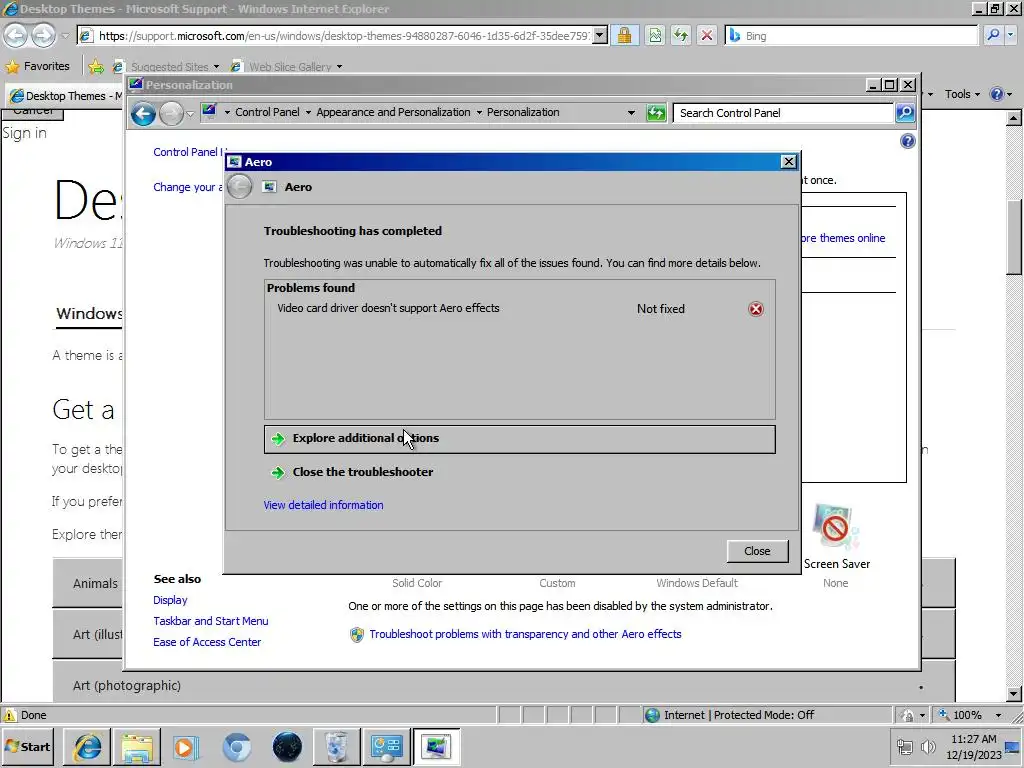Click the Close button in Aero dialog

757,551
